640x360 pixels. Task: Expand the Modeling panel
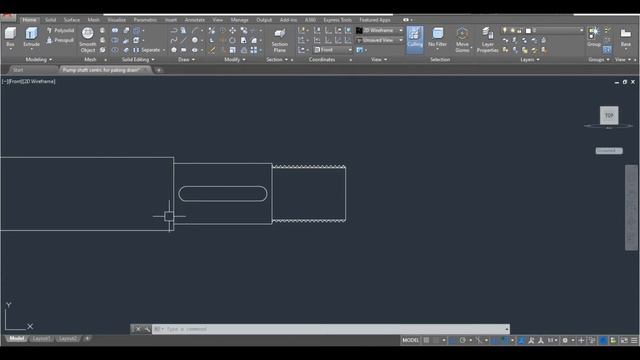click(x=38, y=60)
